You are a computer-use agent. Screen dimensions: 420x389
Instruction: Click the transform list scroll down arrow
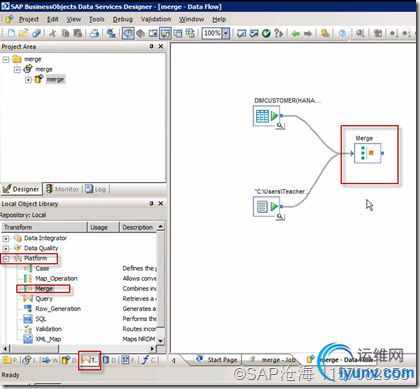(161, 341)
